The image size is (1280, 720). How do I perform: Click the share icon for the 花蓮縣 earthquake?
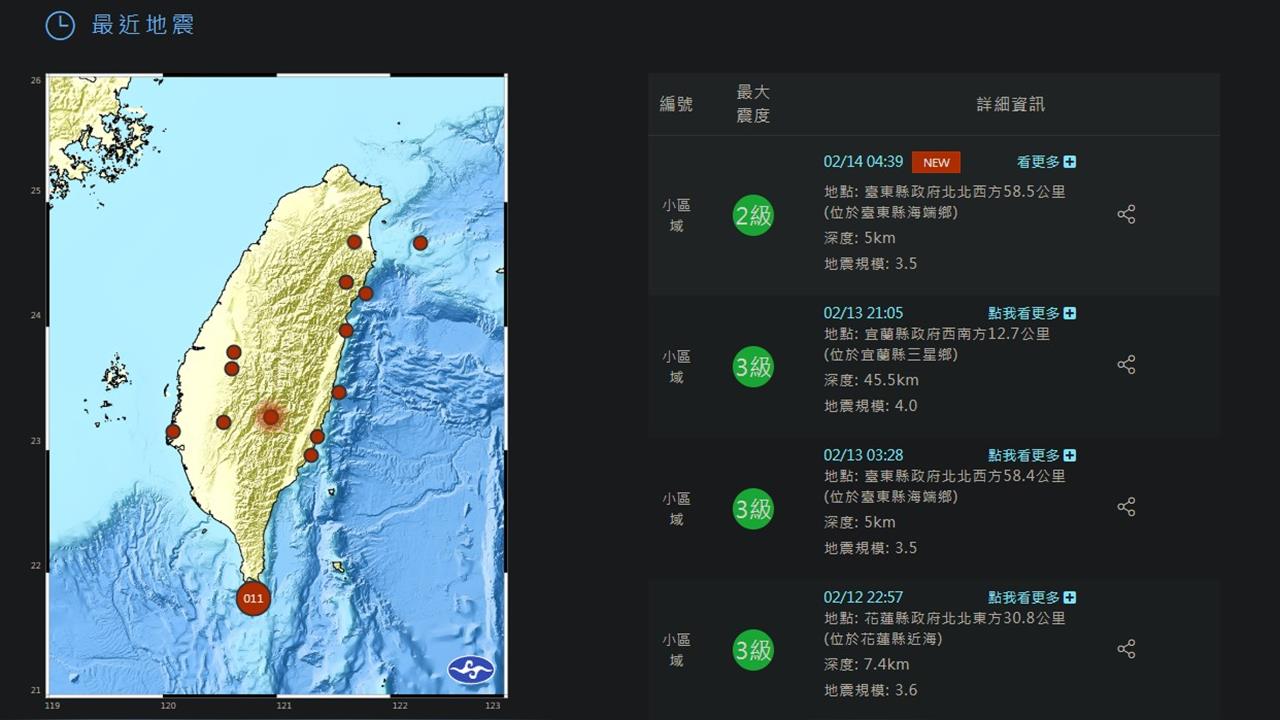(1126, 648)
